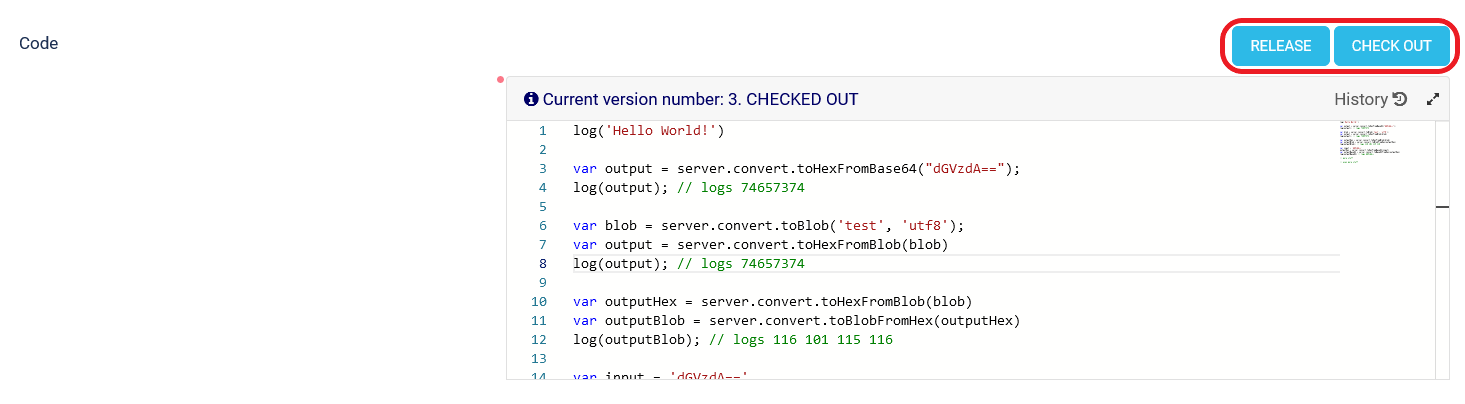Screen dimensions: 1465x404
Task: Click the editor's vertical scrollbar marker
Action: (x=1442, y=206)
